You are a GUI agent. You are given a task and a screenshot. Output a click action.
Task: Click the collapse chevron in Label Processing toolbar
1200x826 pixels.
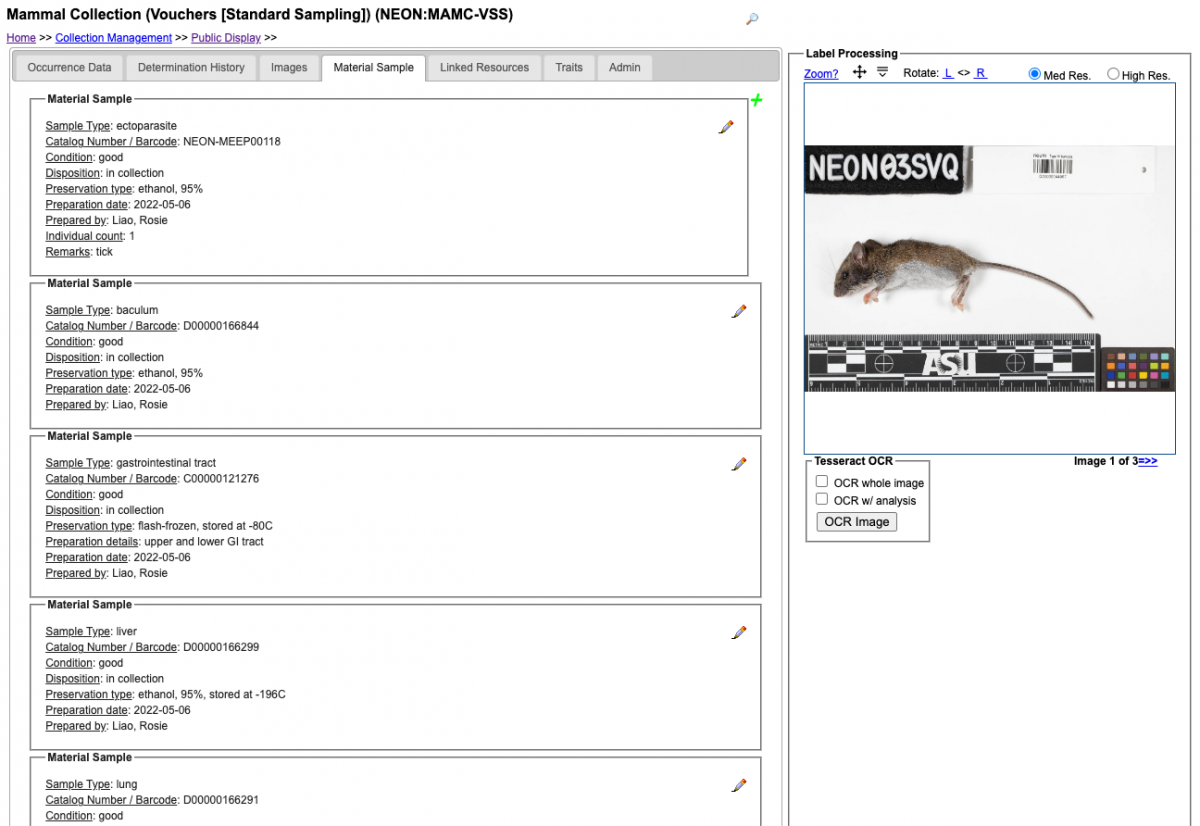pos(881,73)
